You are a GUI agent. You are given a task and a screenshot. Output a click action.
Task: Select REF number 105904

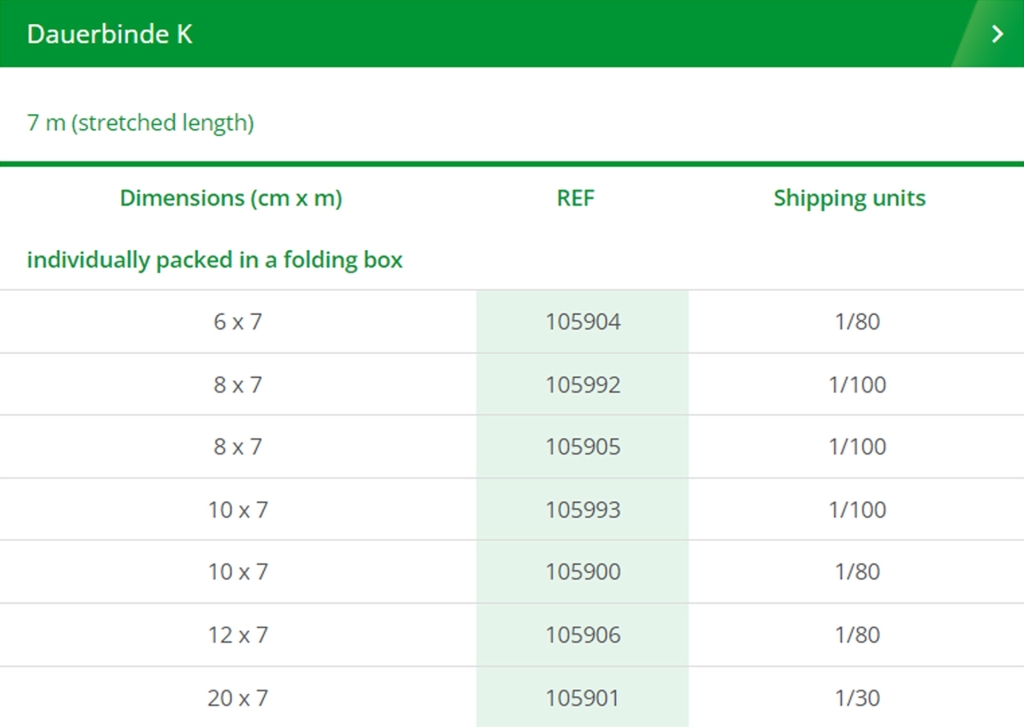point(583,322)
